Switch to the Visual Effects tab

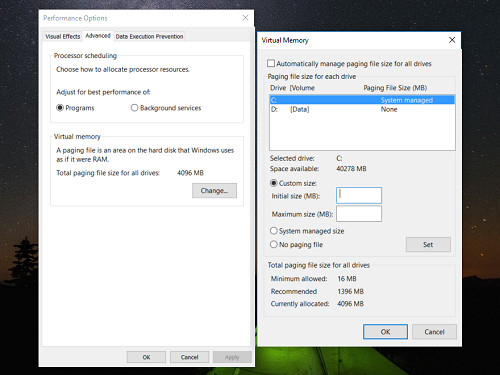[63, 36]
